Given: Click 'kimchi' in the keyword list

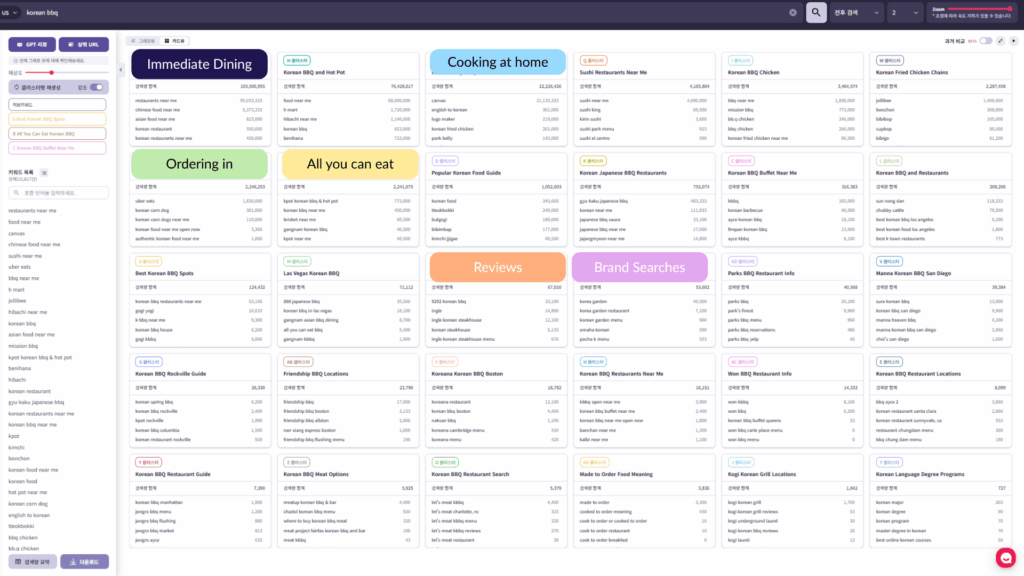Looking at the screenshot, I should pyautogui.click(x=16, y=447).
